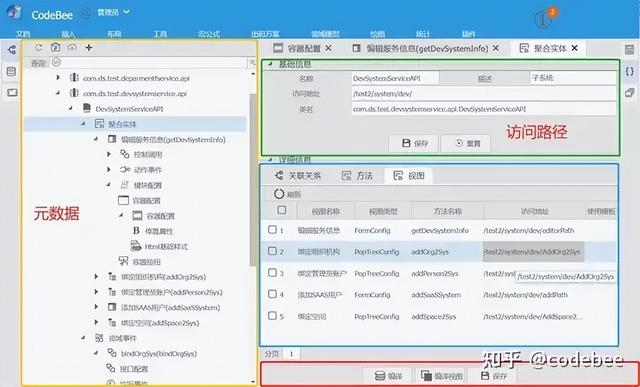Expand 绑定管理员账户(addPerson2Sys) node
Image resolution: width=640 pixels, height=387 pixels.
(96, 292)
